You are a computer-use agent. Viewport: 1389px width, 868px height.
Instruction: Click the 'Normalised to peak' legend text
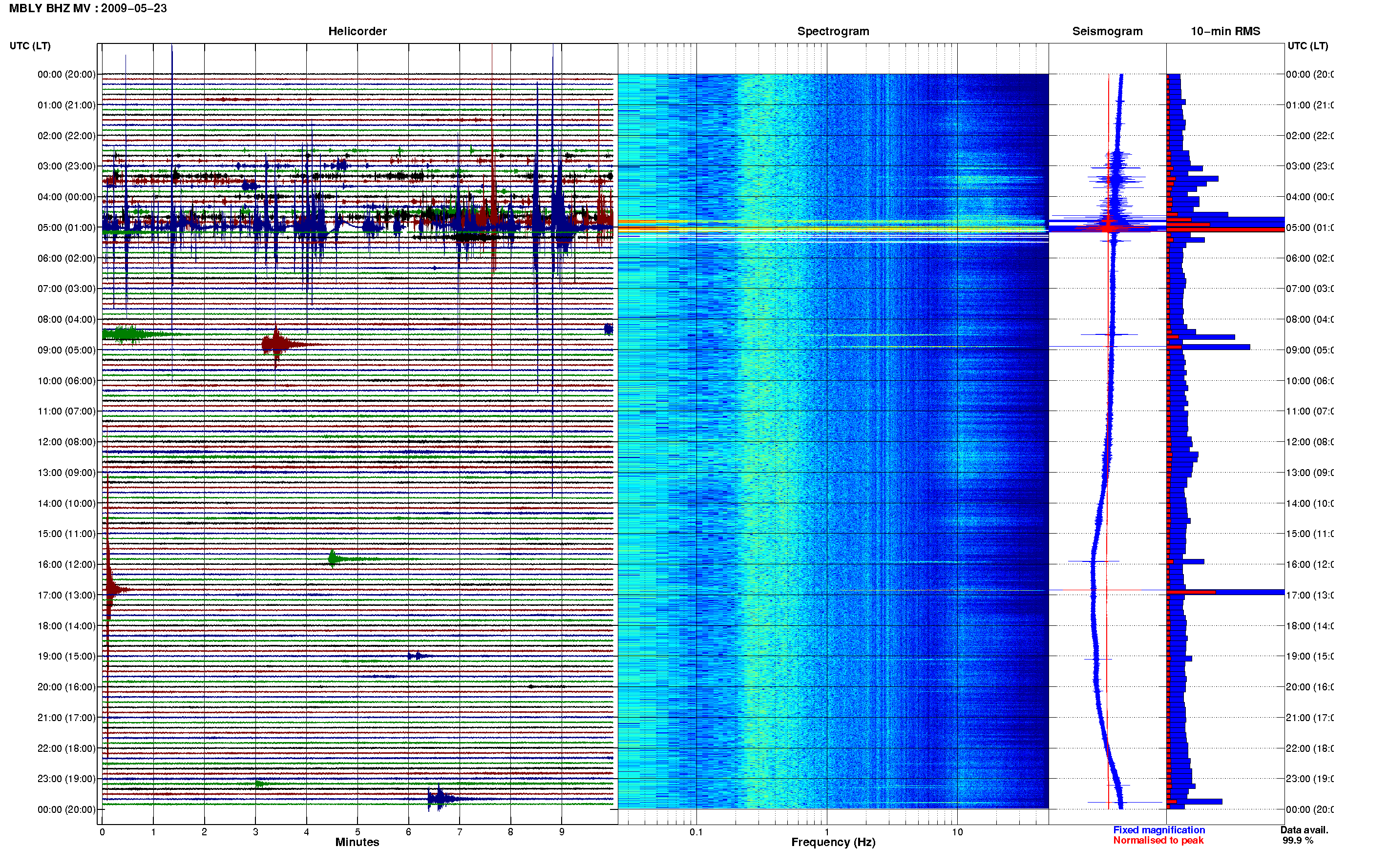(x=1158, y=841)
